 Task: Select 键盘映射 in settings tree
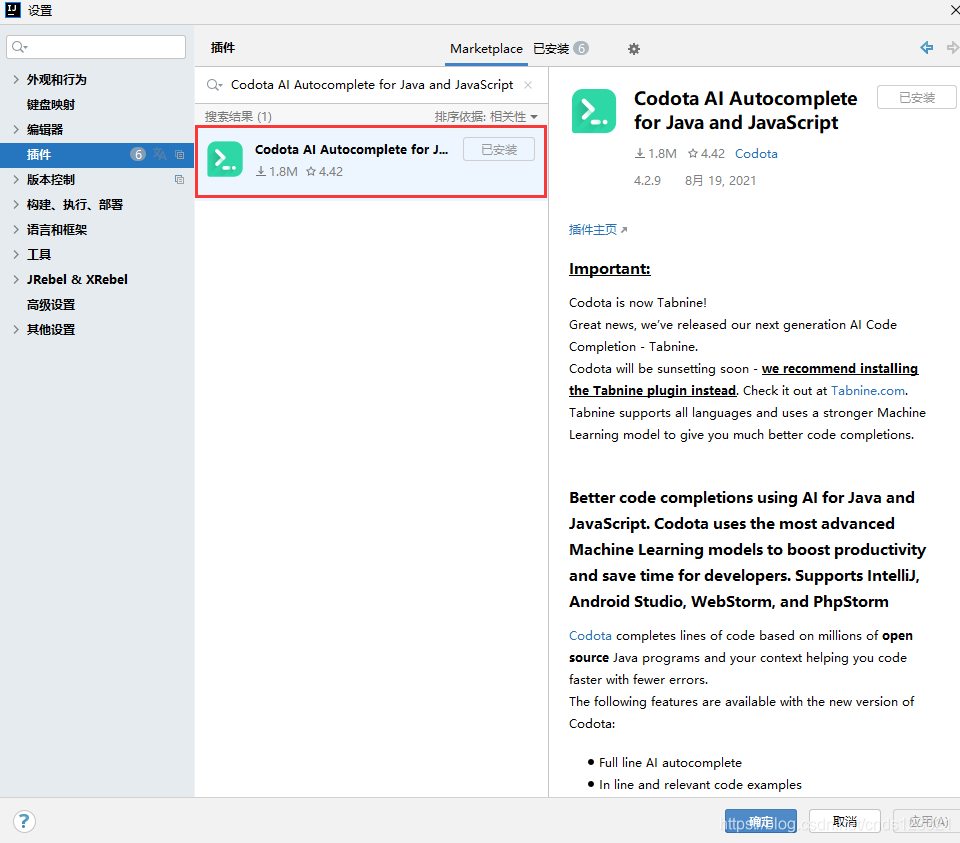point(51,104)
